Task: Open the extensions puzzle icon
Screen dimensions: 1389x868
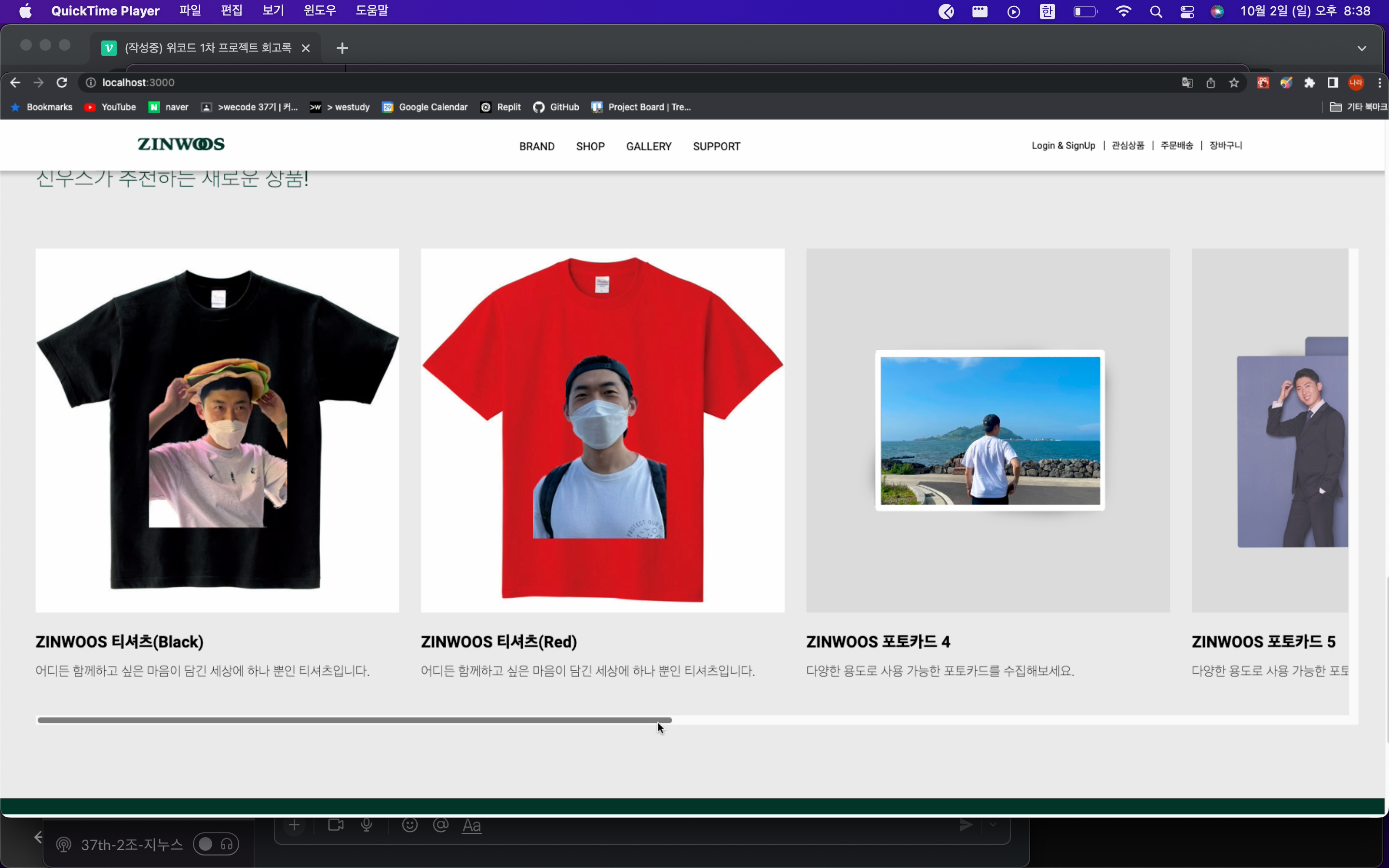Action: click(1309, 82)
